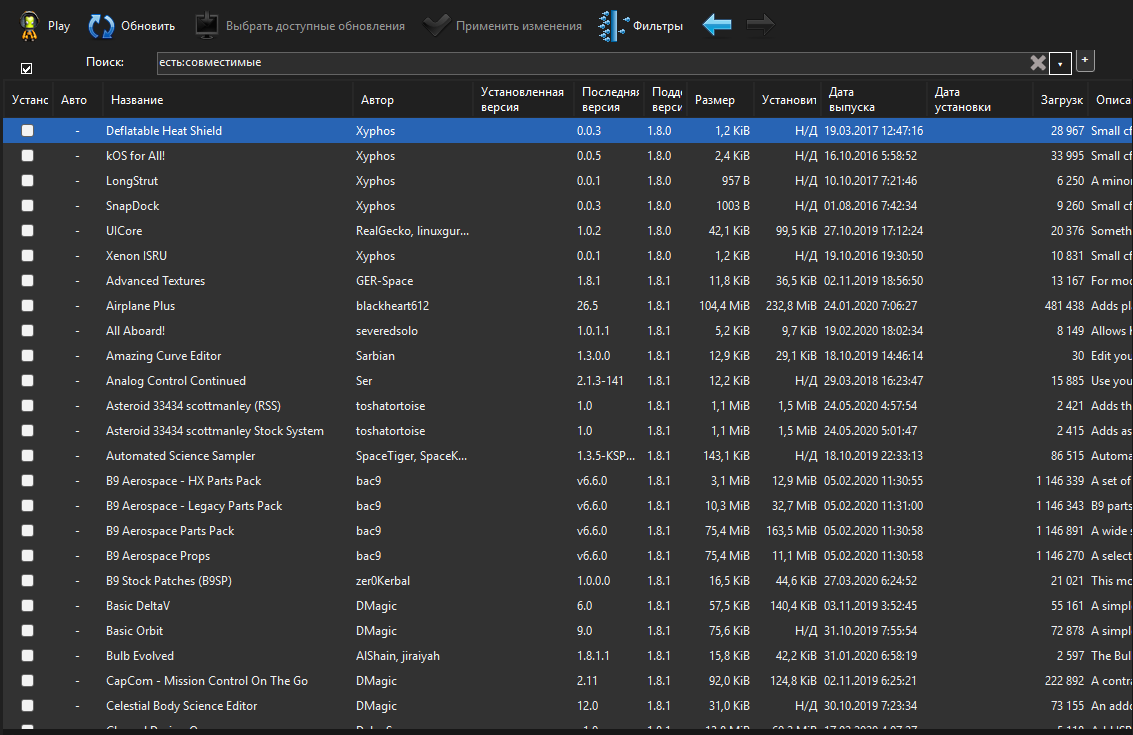Sort by the Авто column header

pyautogui.click(x=77, y=100)
